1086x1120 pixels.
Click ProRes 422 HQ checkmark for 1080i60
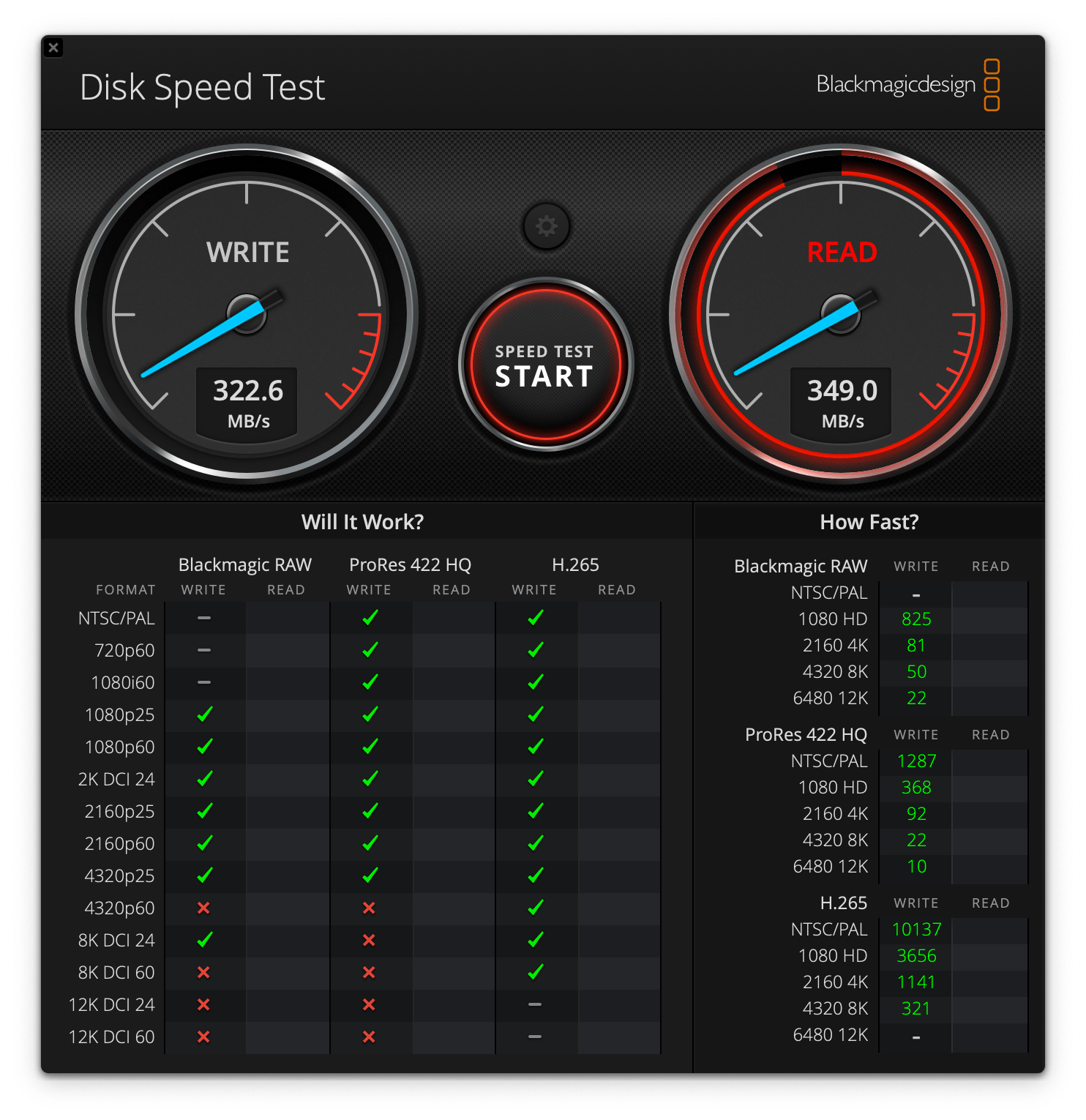[370, 682]
